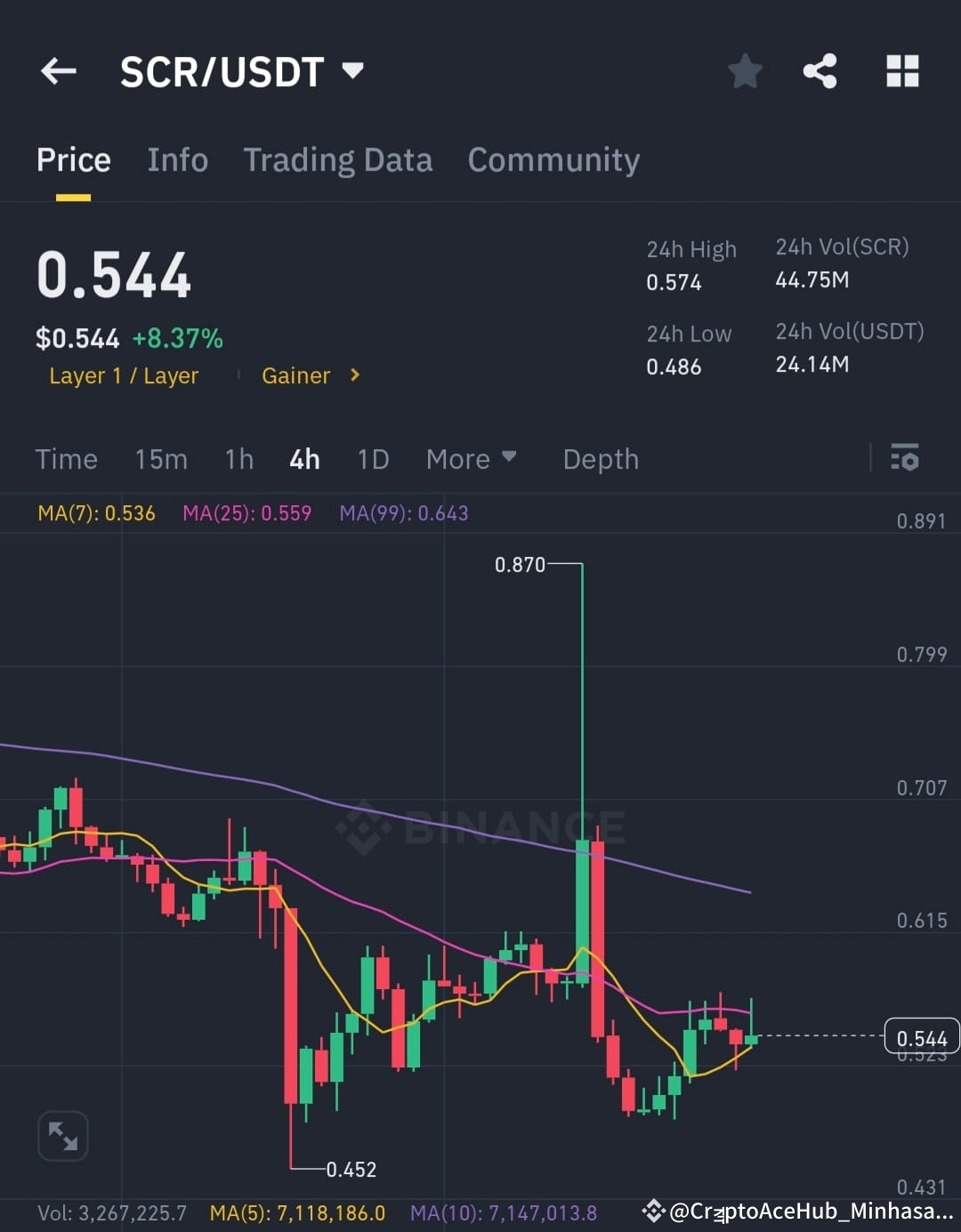Tap the current price 0.544 headline
Screen dimensions: 961x1232
pos(114,275)
